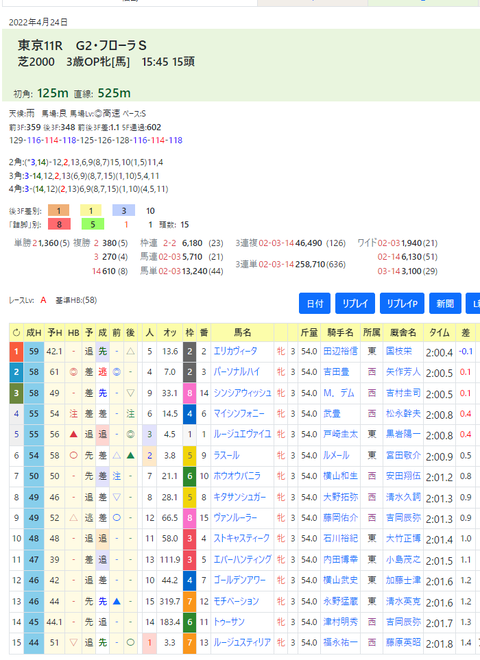Open jockey 吉田豊 link

(336, 372)
